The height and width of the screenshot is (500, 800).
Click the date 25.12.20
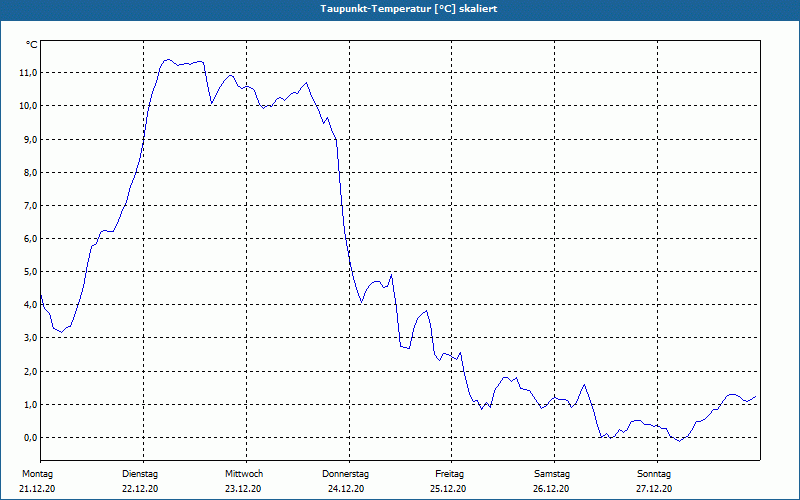pos(448,489)
